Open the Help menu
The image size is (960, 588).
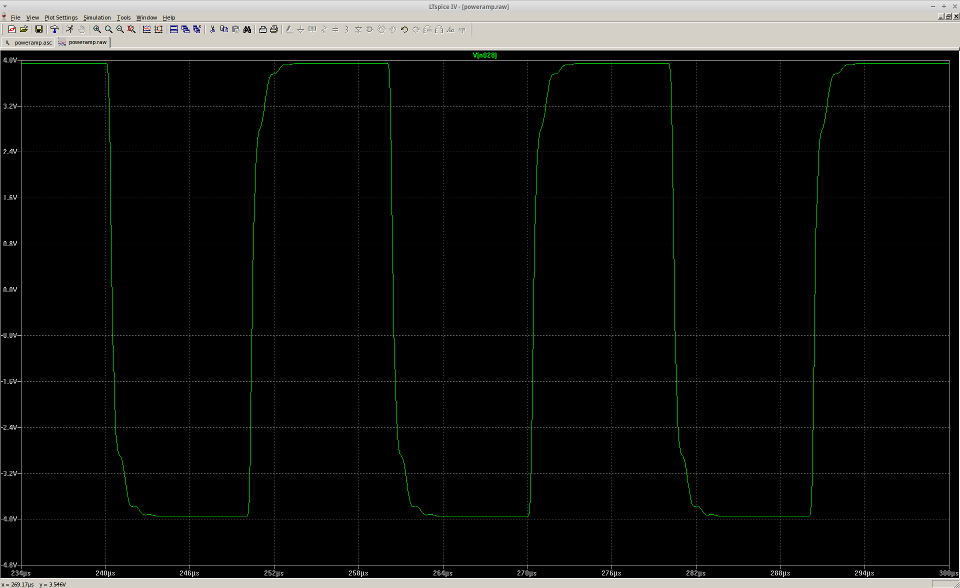pyautogui.click(x=169, y=18)
